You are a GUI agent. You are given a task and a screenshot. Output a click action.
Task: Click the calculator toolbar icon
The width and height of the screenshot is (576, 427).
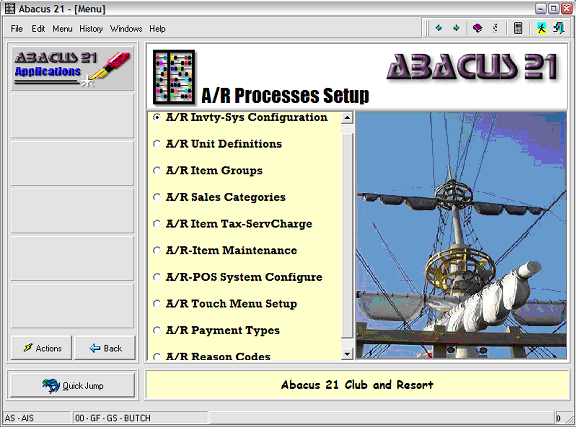518,28
